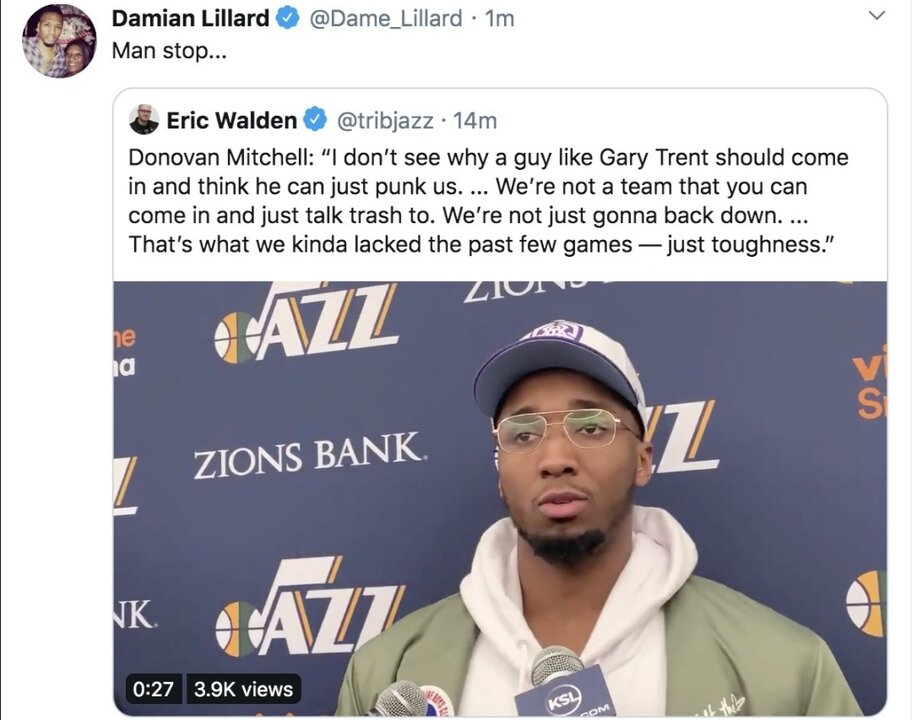Image resolution: width=912 pixels, height=720 pixels.
Task: Click the 3.9K views label
Action: [243, 689]
